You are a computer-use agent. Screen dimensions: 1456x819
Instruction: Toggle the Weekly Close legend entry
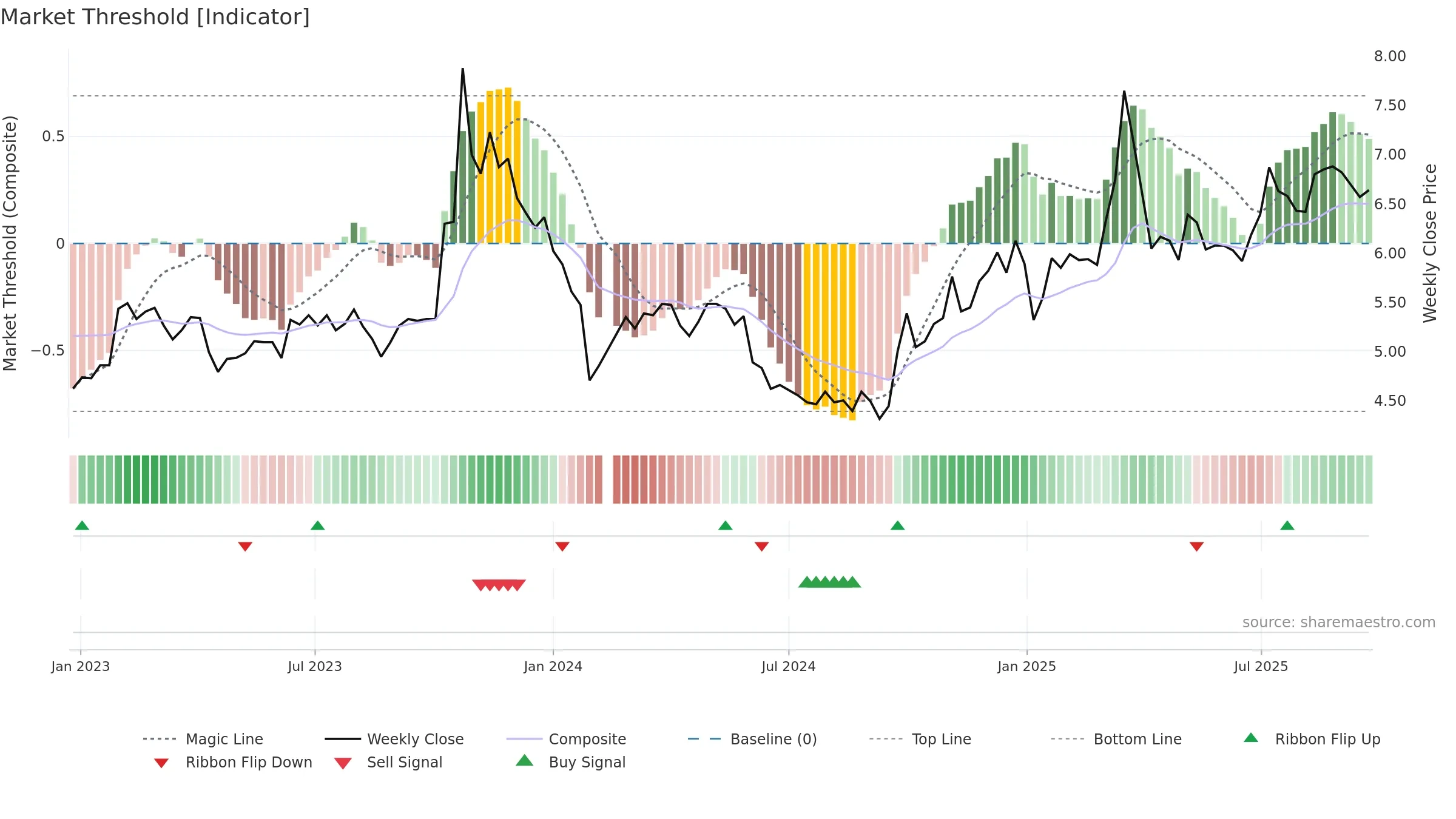[394, 739]
